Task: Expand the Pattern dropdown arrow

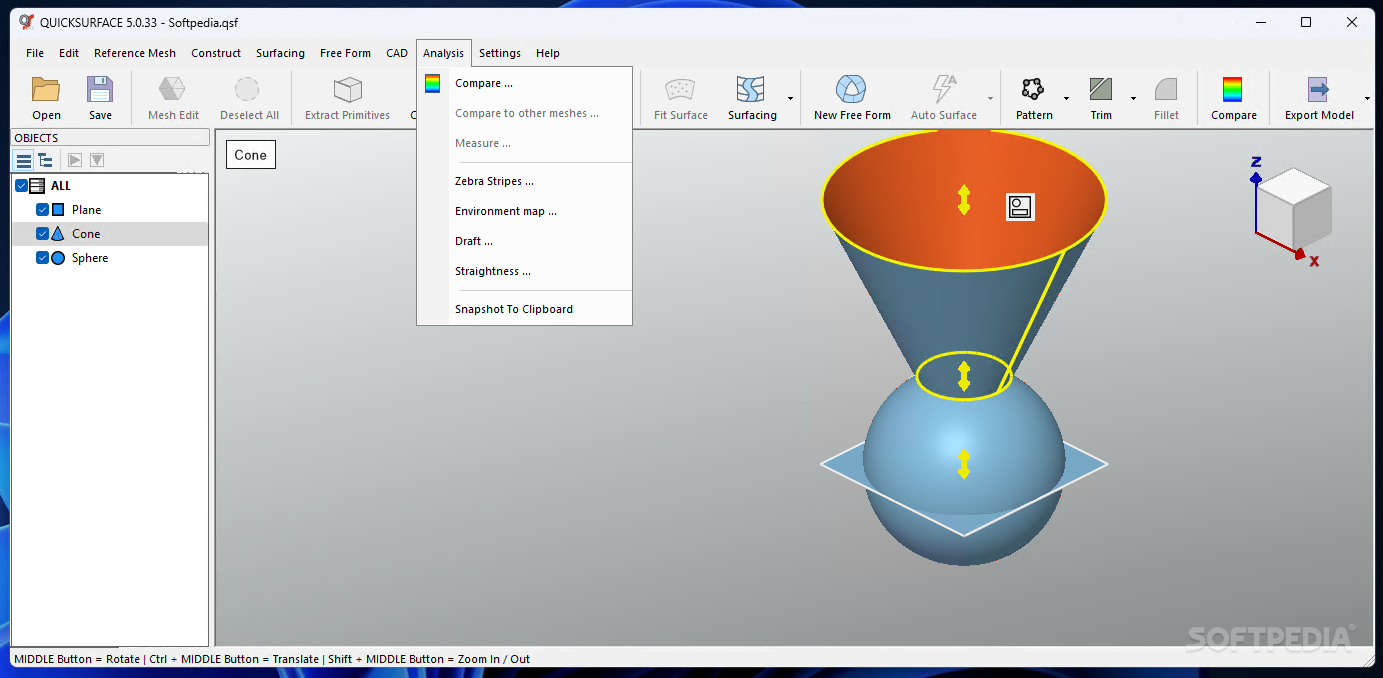Action: (x=1066, y=98)
